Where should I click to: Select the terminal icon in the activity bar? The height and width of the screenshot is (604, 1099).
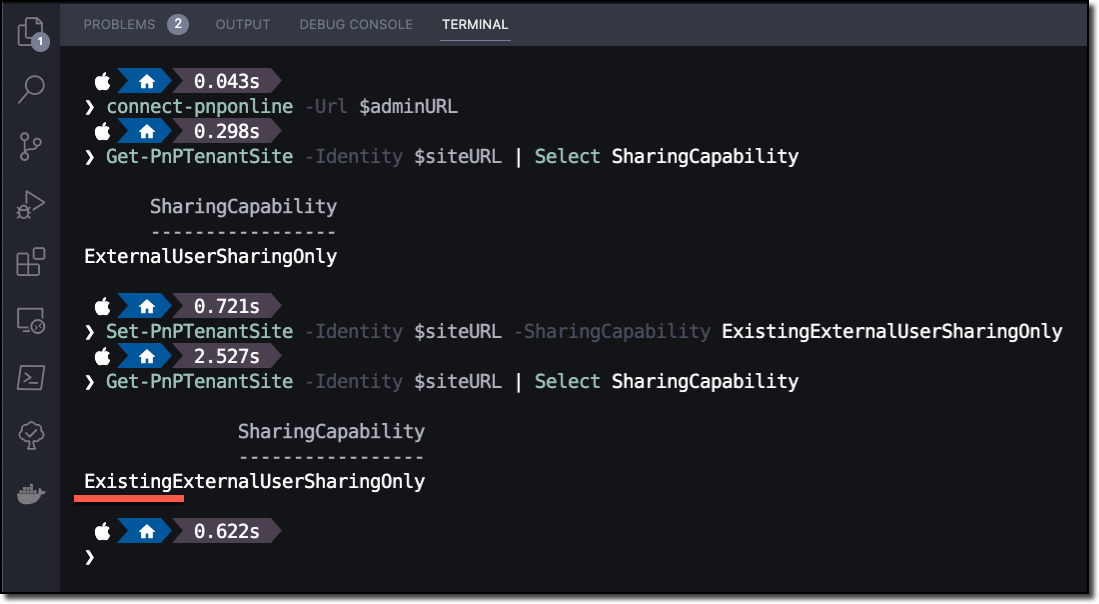30,378
